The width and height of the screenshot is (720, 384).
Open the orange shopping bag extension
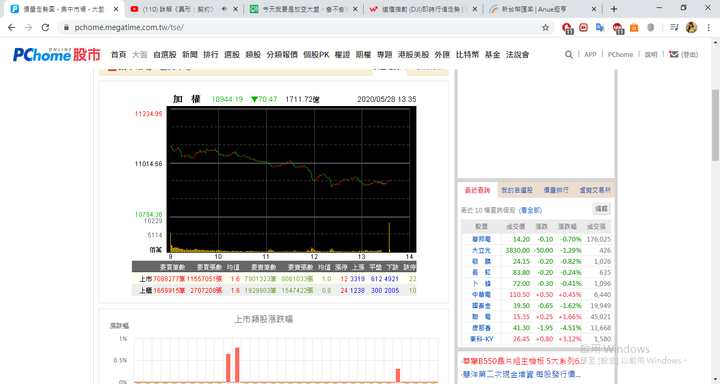click(x=634, y=28)
